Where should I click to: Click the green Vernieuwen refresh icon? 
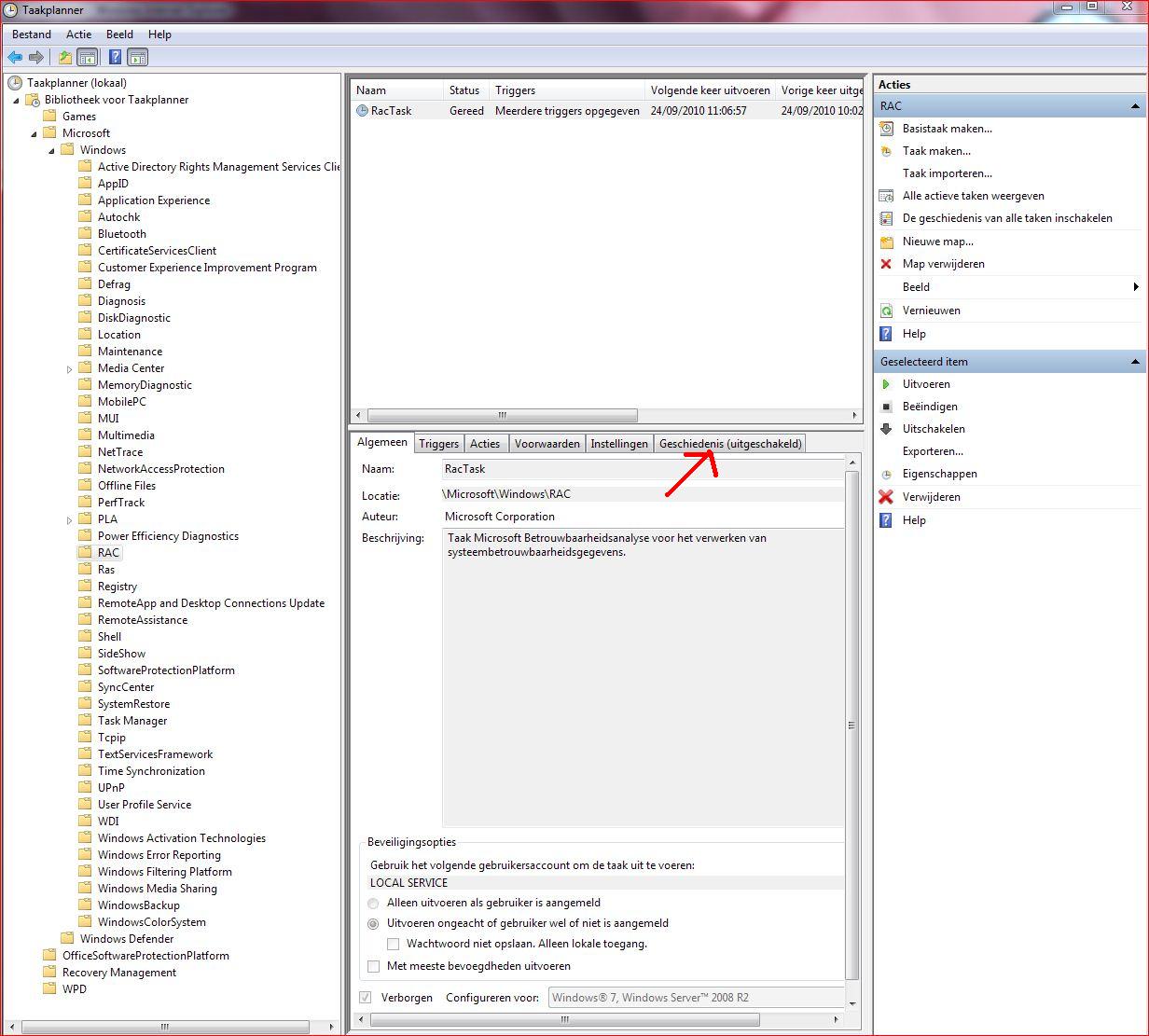887,311
